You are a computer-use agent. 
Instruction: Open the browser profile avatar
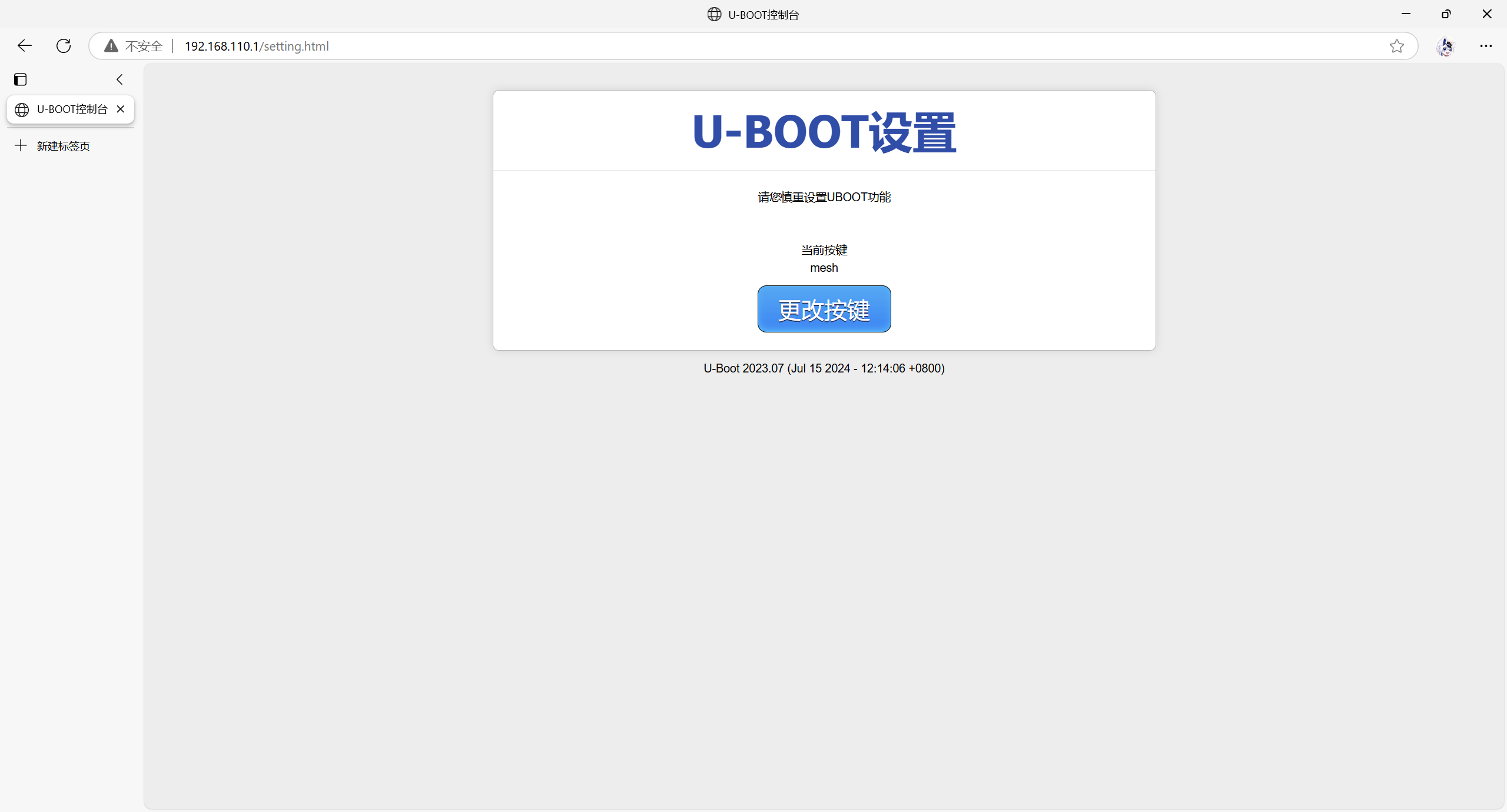pos(1446,46)
